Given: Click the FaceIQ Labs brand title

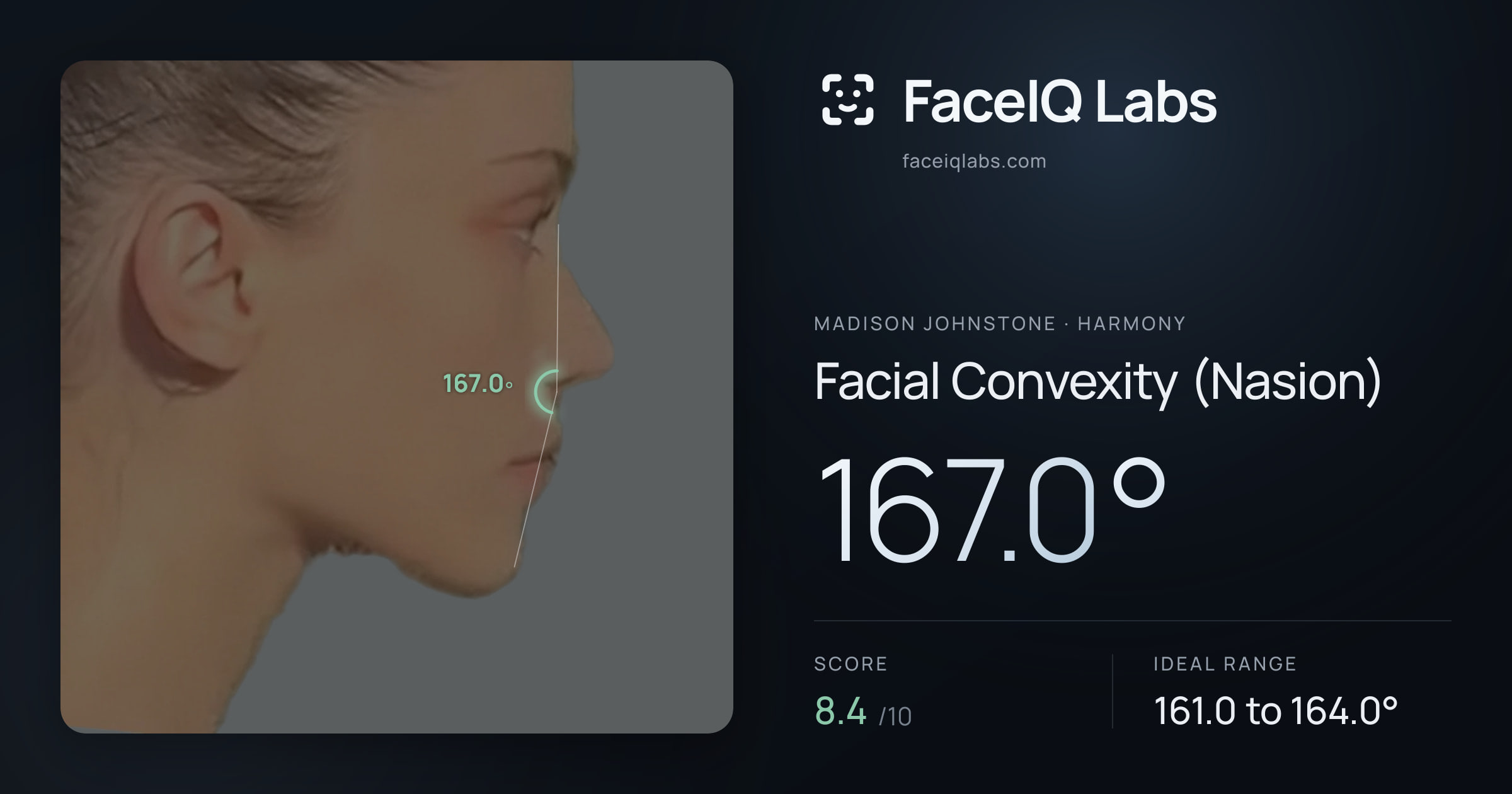Looking at the screenshot, I should pos(1060,101).
